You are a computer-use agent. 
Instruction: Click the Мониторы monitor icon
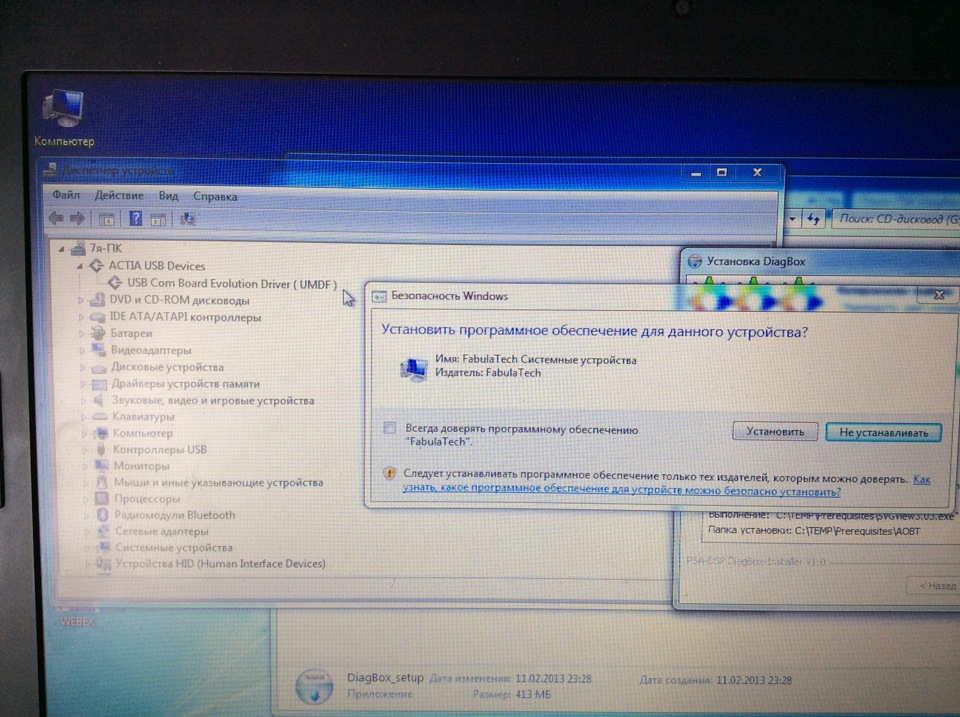101,465
